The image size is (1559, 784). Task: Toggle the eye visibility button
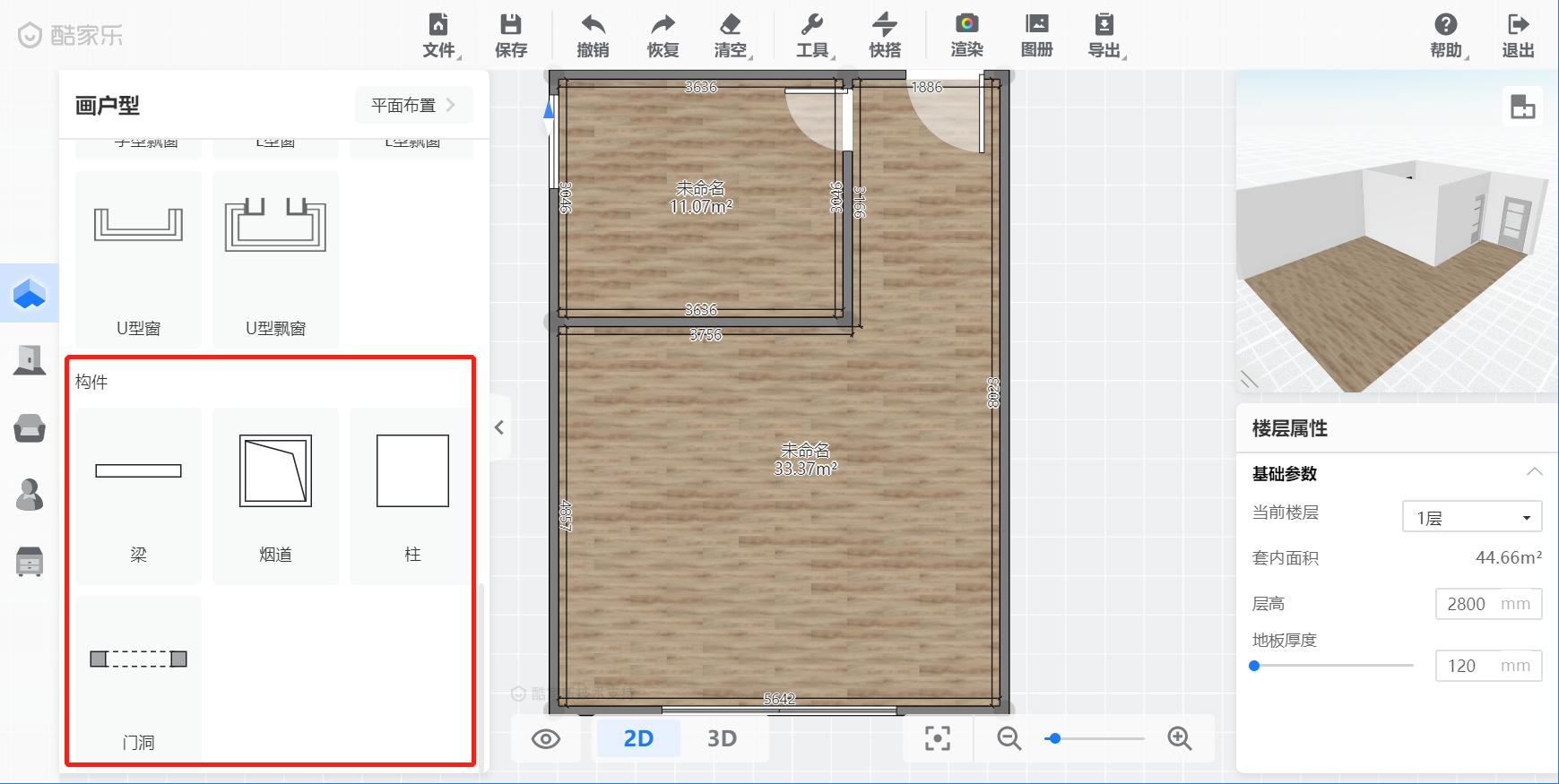click(546, 738)
